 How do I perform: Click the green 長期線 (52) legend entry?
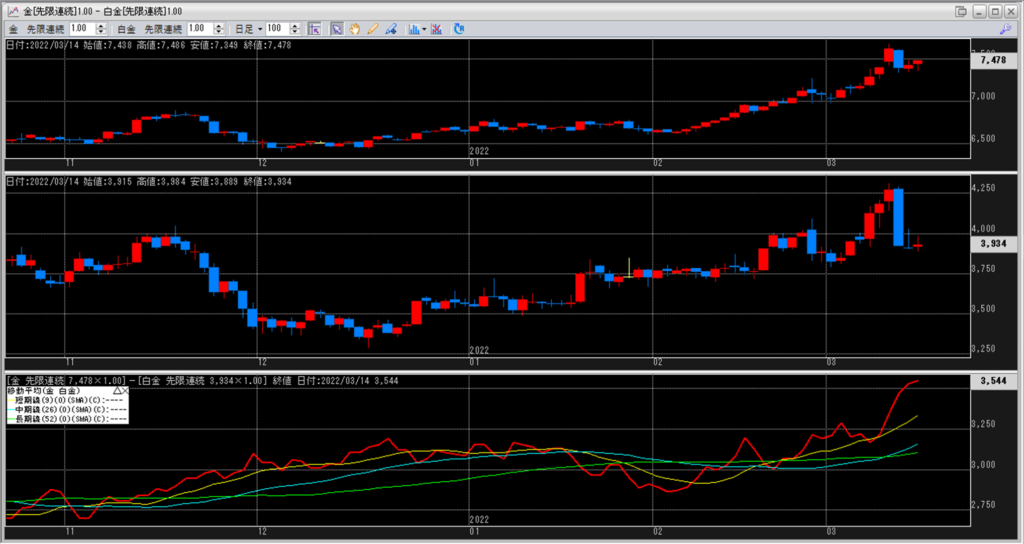(x=60, y=419)
